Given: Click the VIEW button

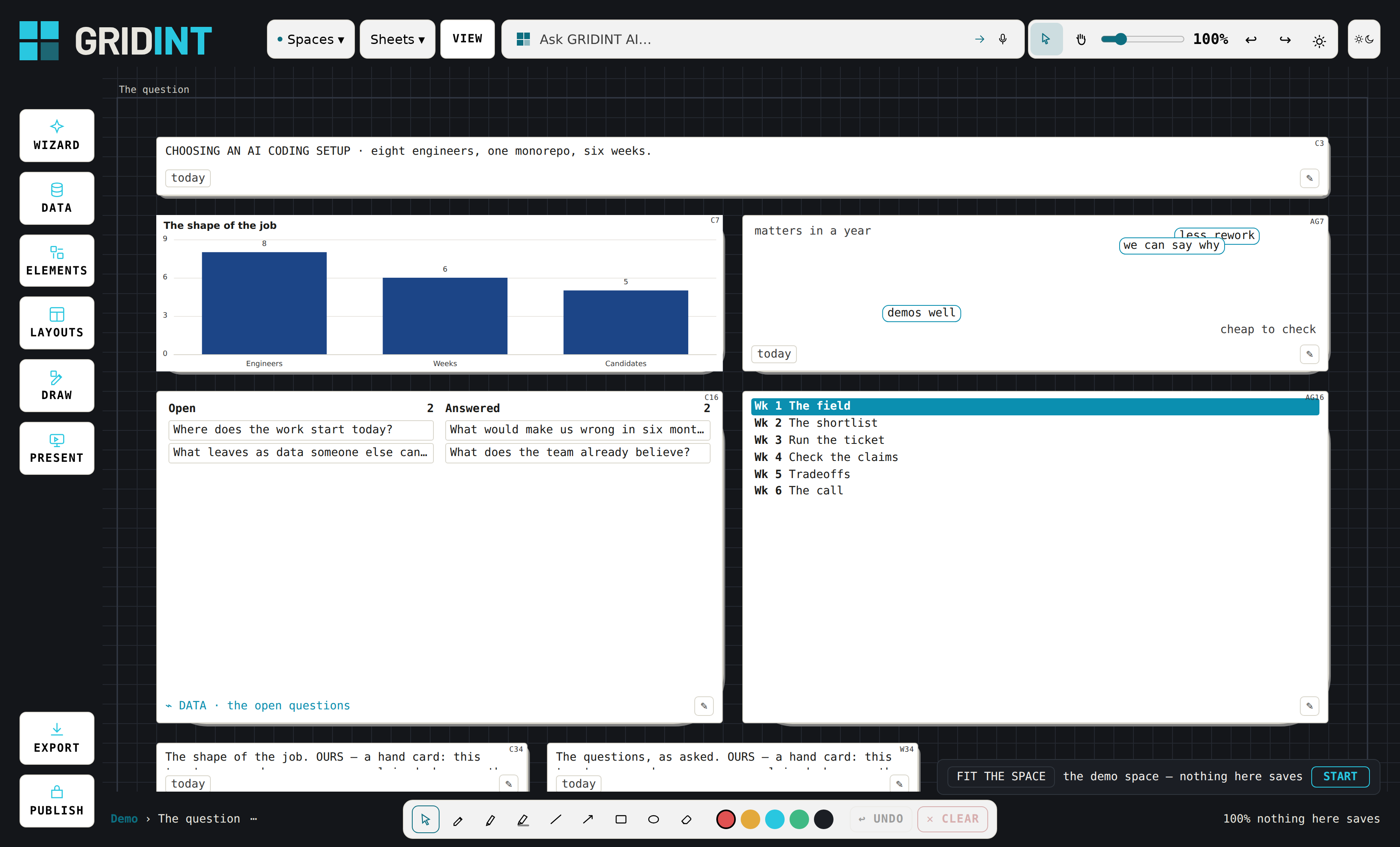Looking at the screenshot, I should coord(467,39).
